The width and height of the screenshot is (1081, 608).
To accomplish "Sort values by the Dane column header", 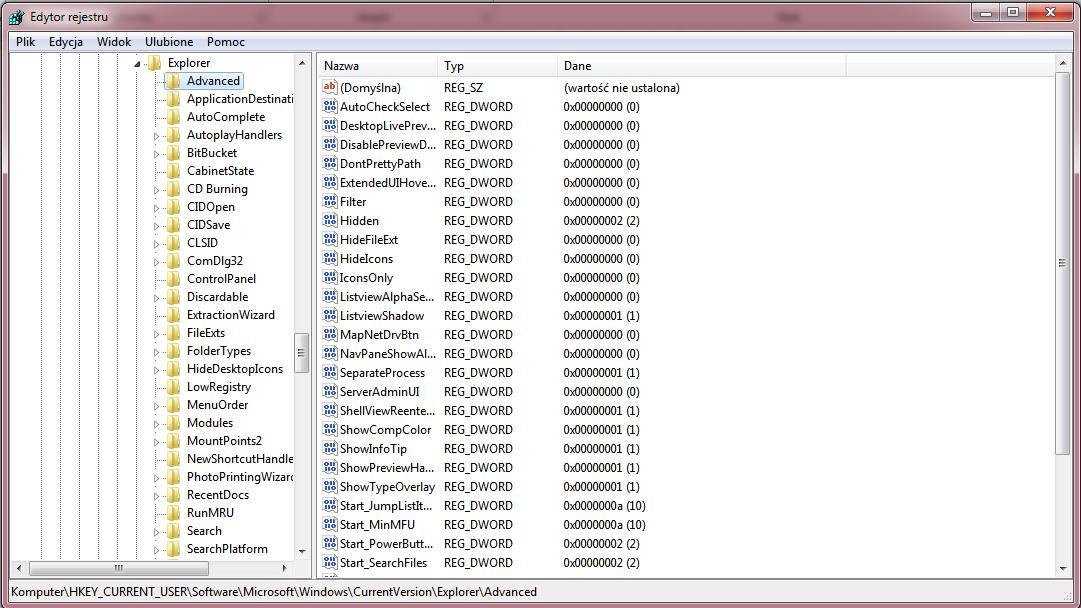I will [x=701, y=65].
